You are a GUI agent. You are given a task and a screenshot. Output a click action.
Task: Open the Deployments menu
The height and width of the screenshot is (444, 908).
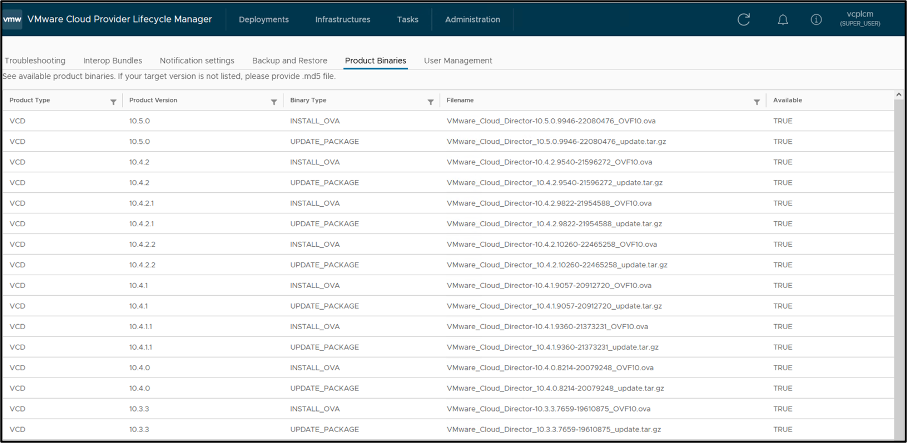(x=264, y=19)
